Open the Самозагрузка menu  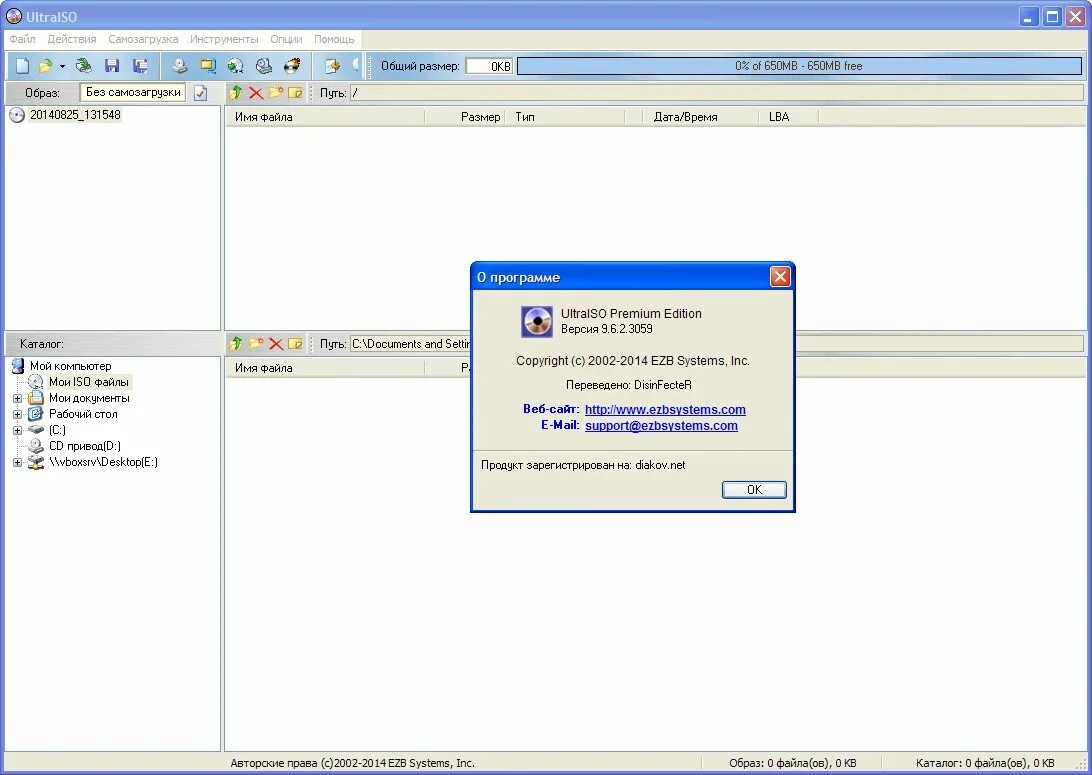click(143, 39)
